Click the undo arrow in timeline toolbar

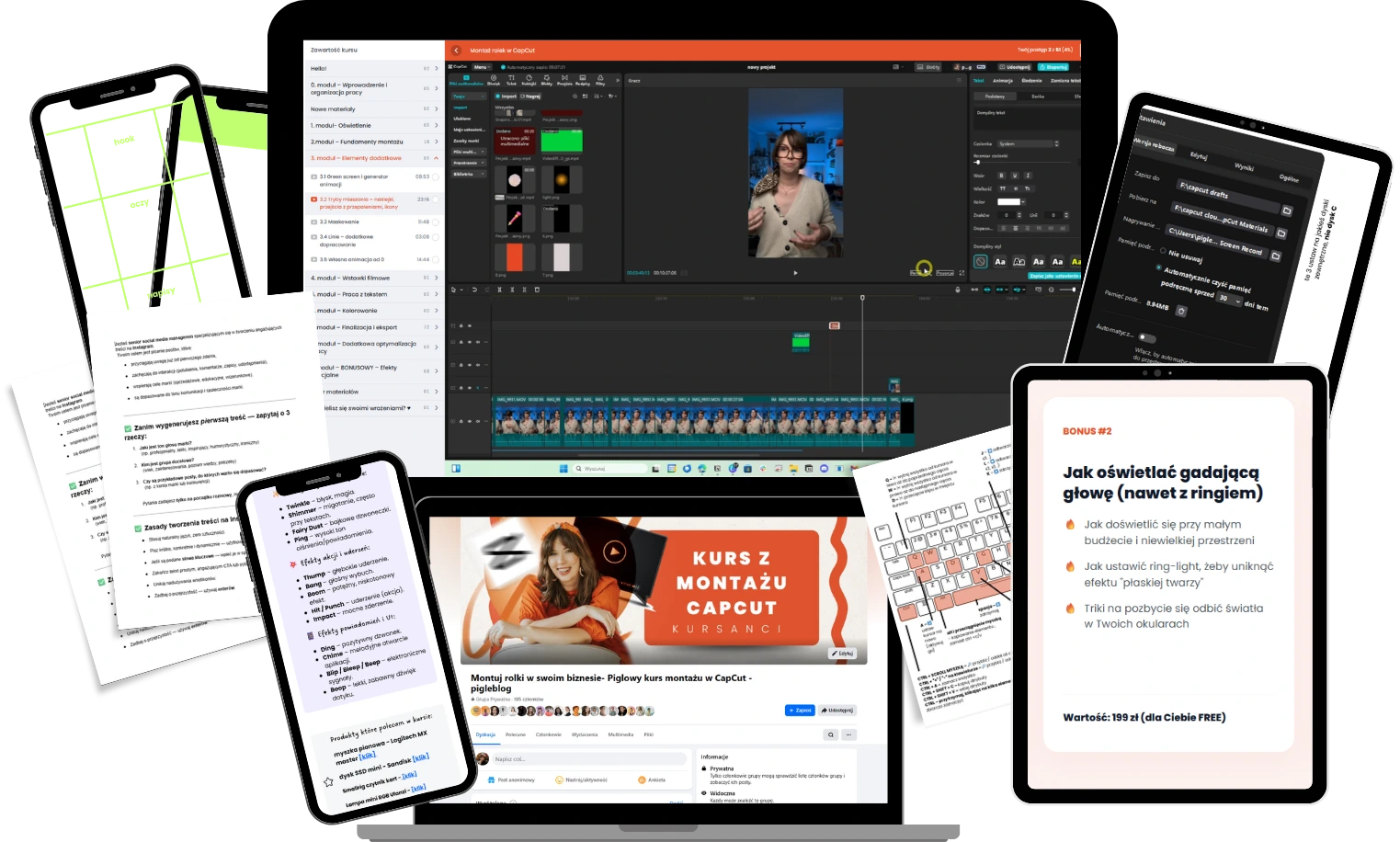point(474,290)
